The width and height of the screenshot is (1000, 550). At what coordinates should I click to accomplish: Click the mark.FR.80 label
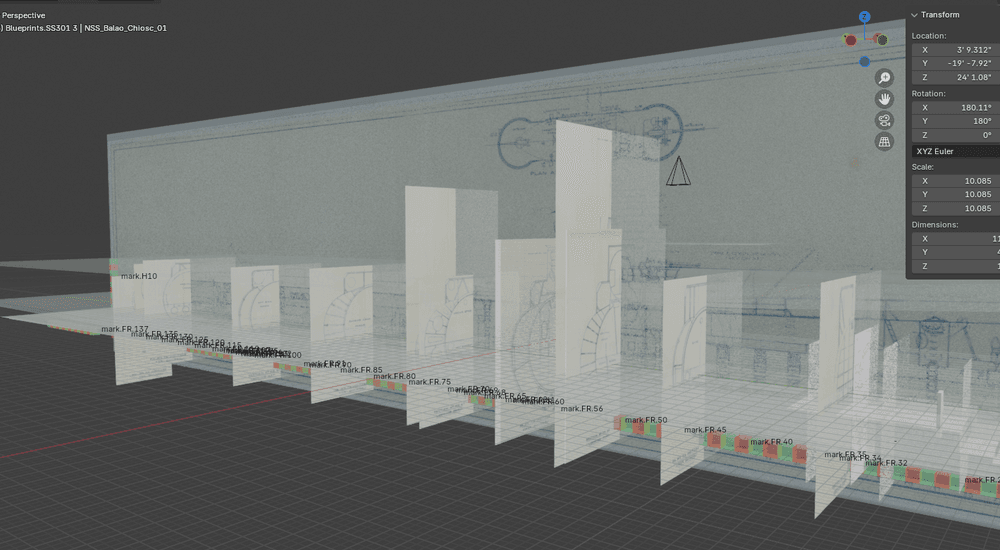tap(394, 376)
